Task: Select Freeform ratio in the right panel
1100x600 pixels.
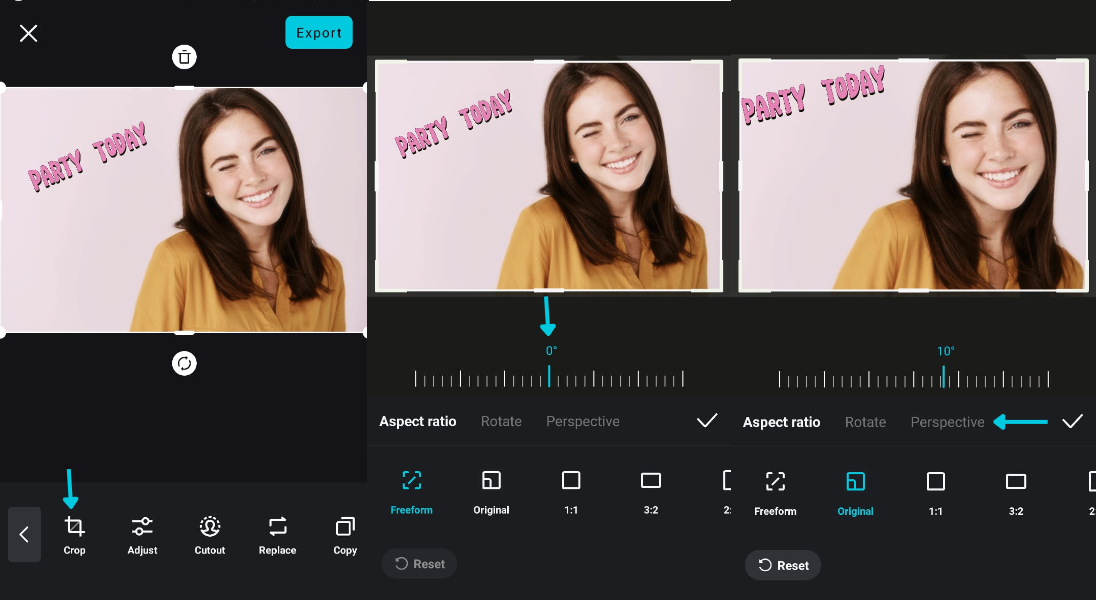Action: [775, 494]
